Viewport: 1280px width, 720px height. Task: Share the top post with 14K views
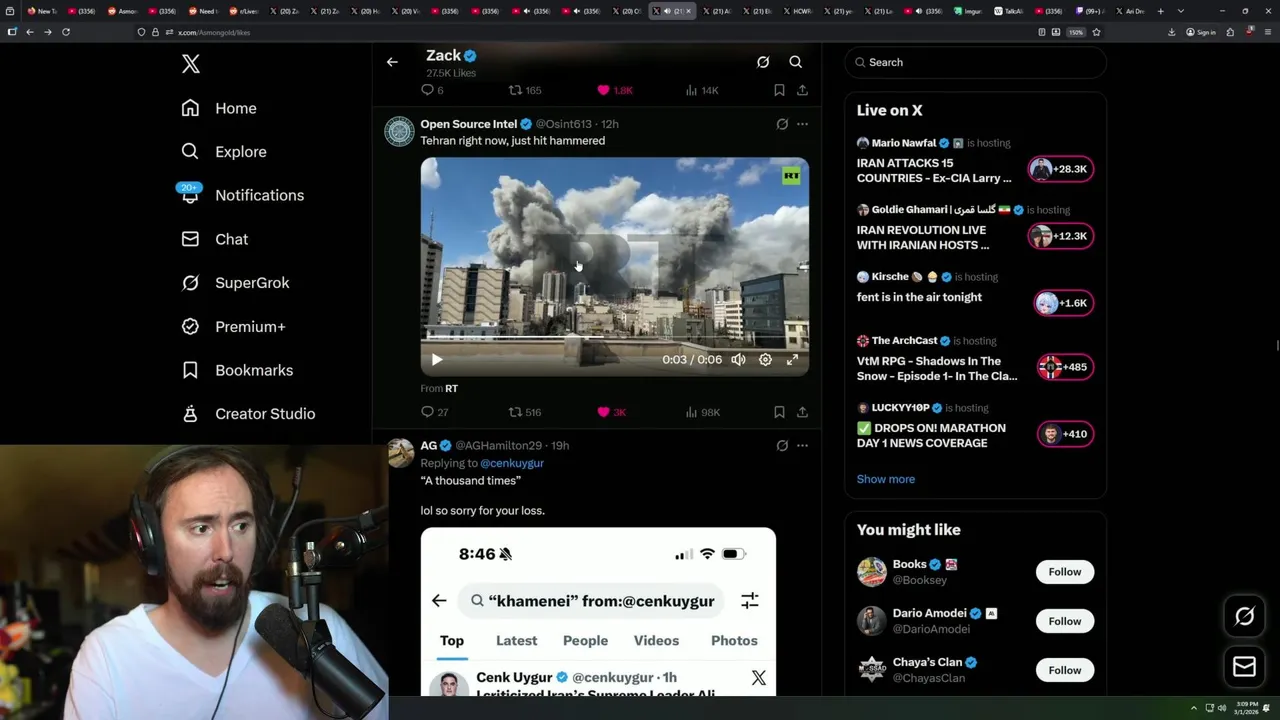coord(802,90)
